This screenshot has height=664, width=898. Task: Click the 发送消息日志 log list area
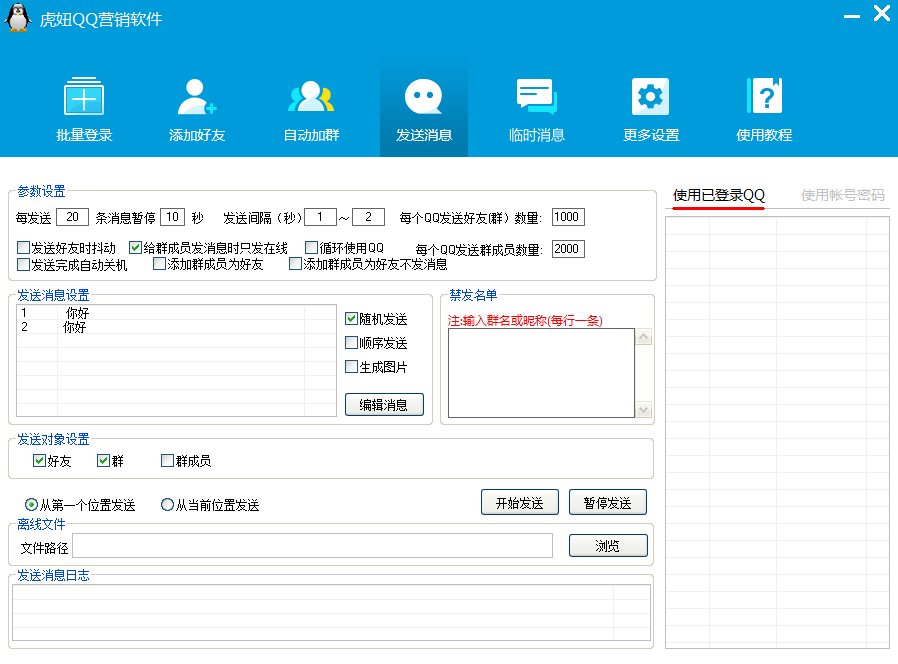331,612
